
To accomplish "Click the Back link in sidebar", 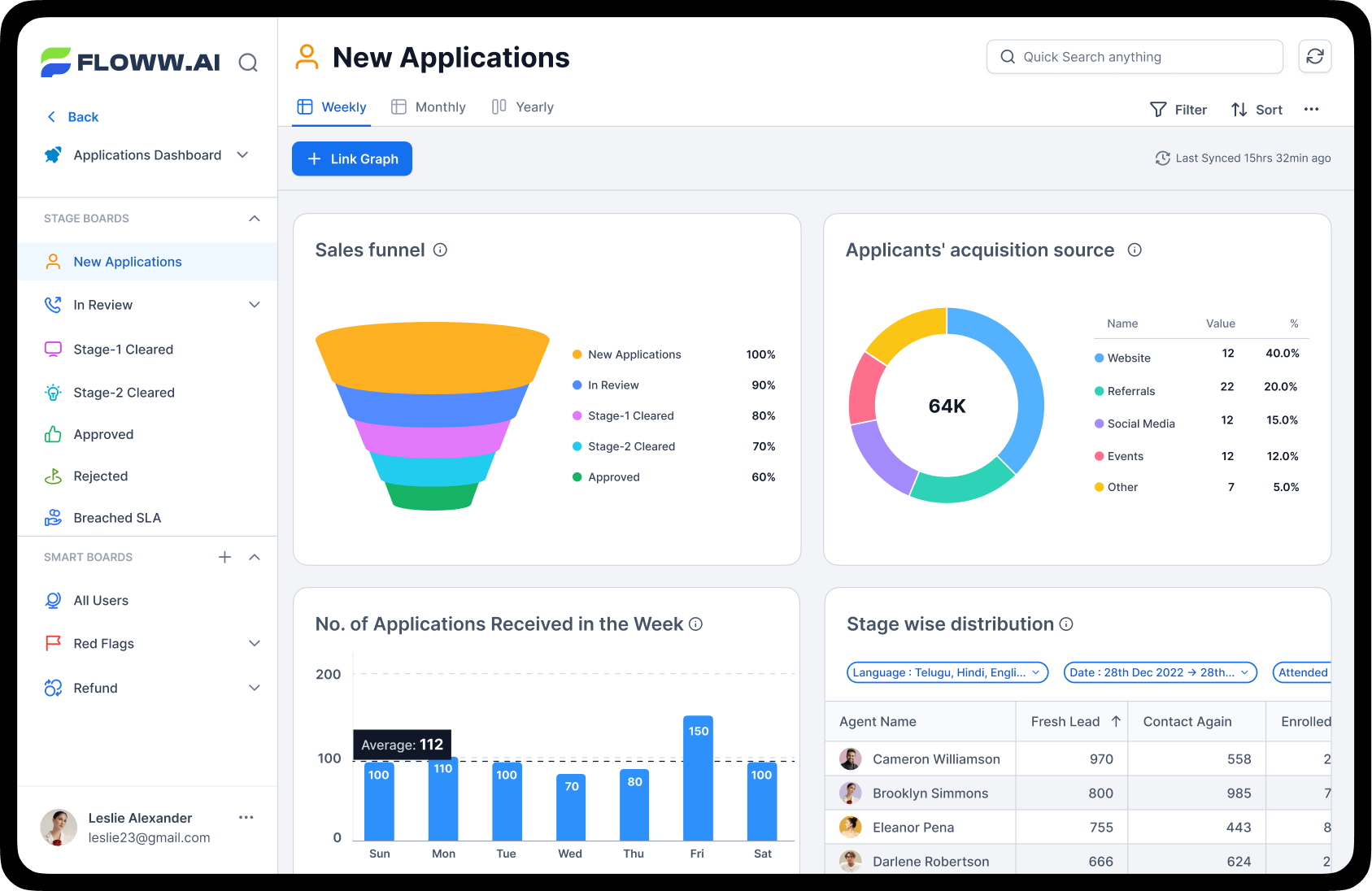I will click(73, 117).
